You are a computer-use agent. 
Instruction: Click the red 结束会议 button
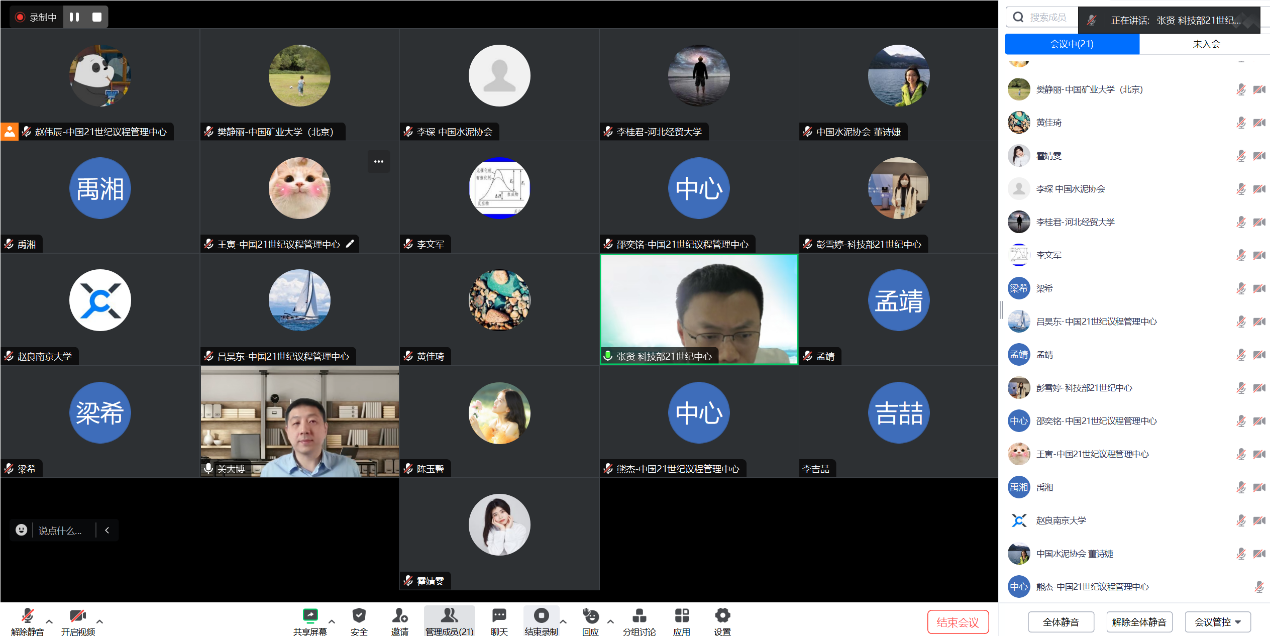click(x=957, y=622)
